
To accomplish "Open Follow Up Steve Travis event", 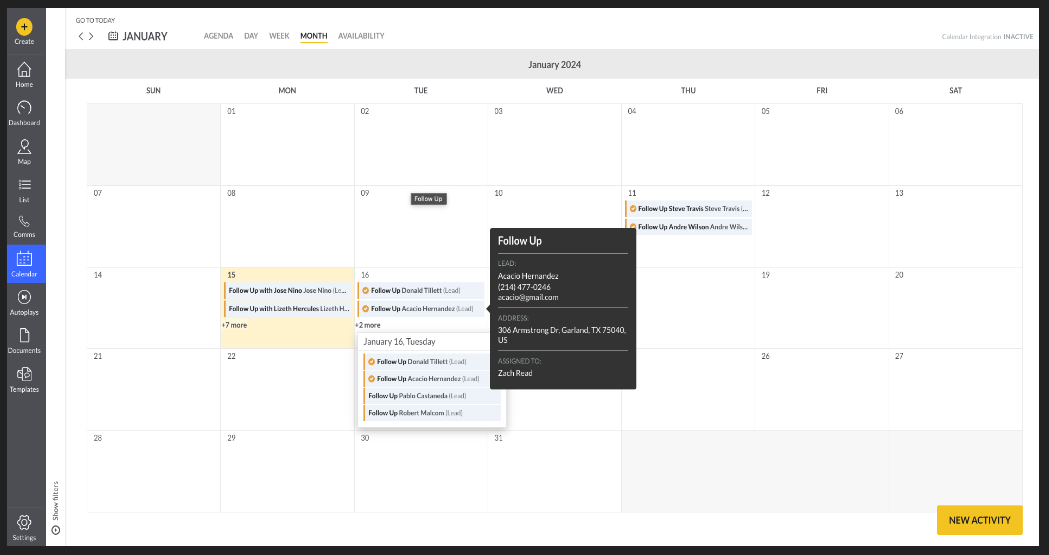I will [x=688, y=209].
